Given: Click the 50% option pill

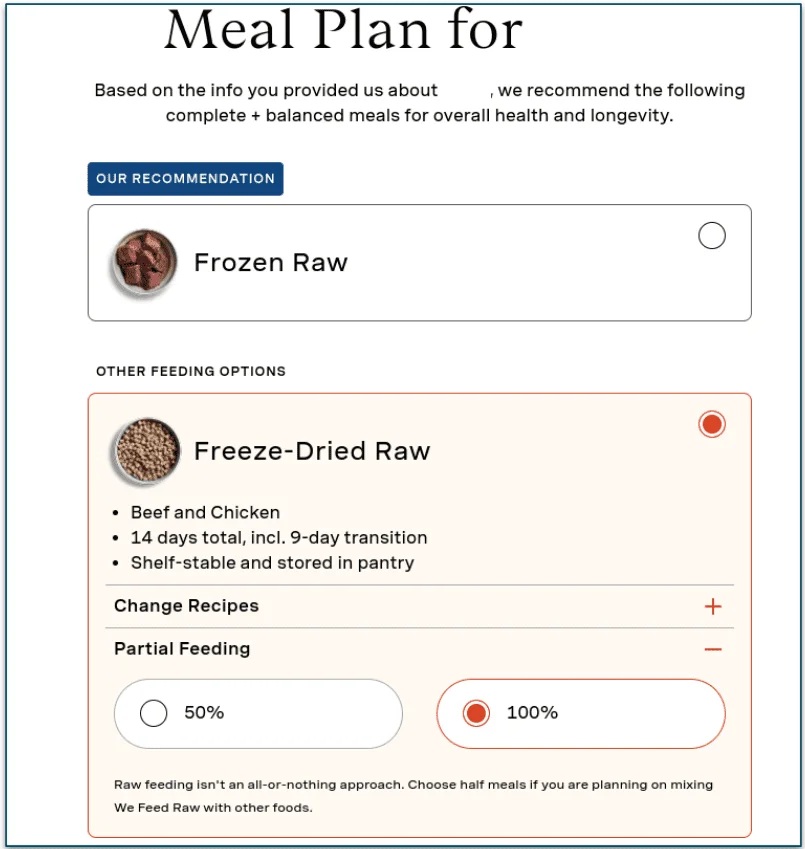Looking at the screenshot, I should pos(257,713).
